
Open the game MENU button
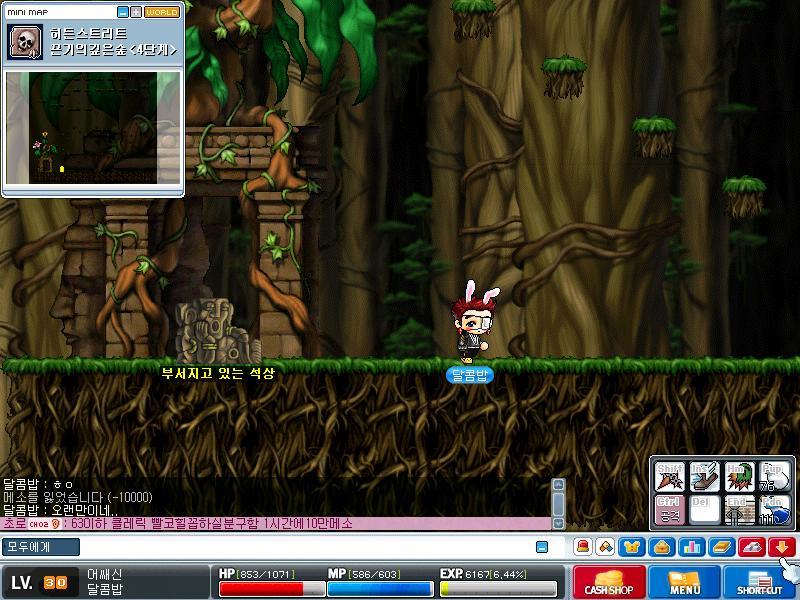click(x=684, y=582)
